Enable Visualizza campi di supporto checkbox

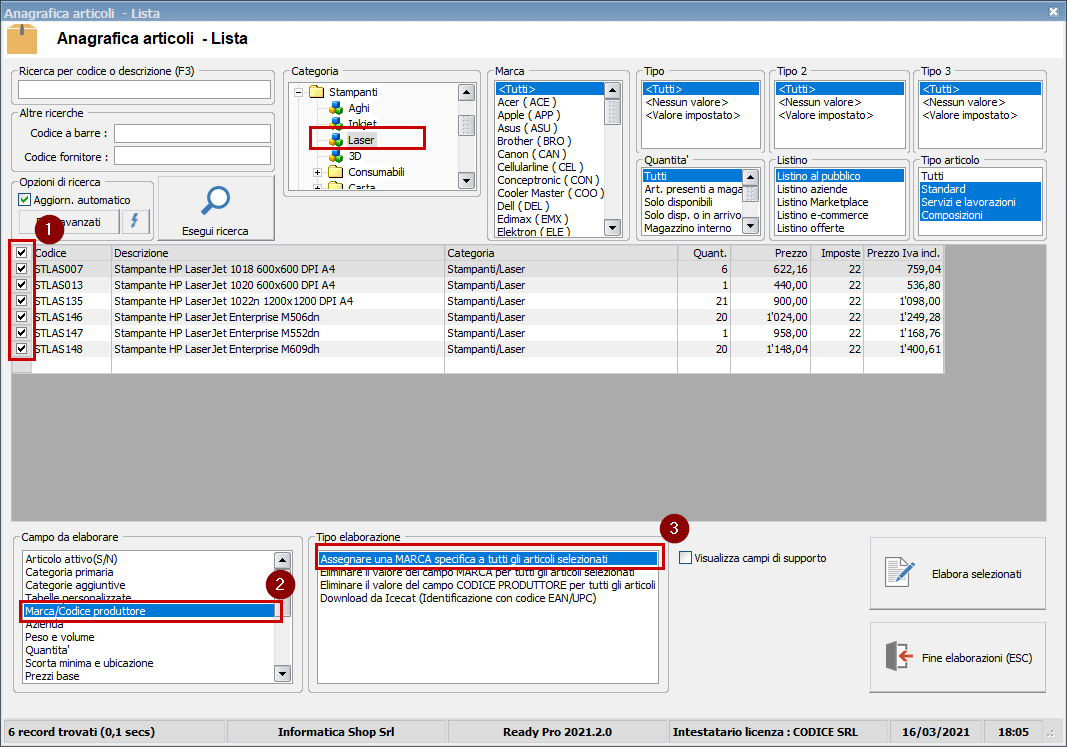(685, 558)
